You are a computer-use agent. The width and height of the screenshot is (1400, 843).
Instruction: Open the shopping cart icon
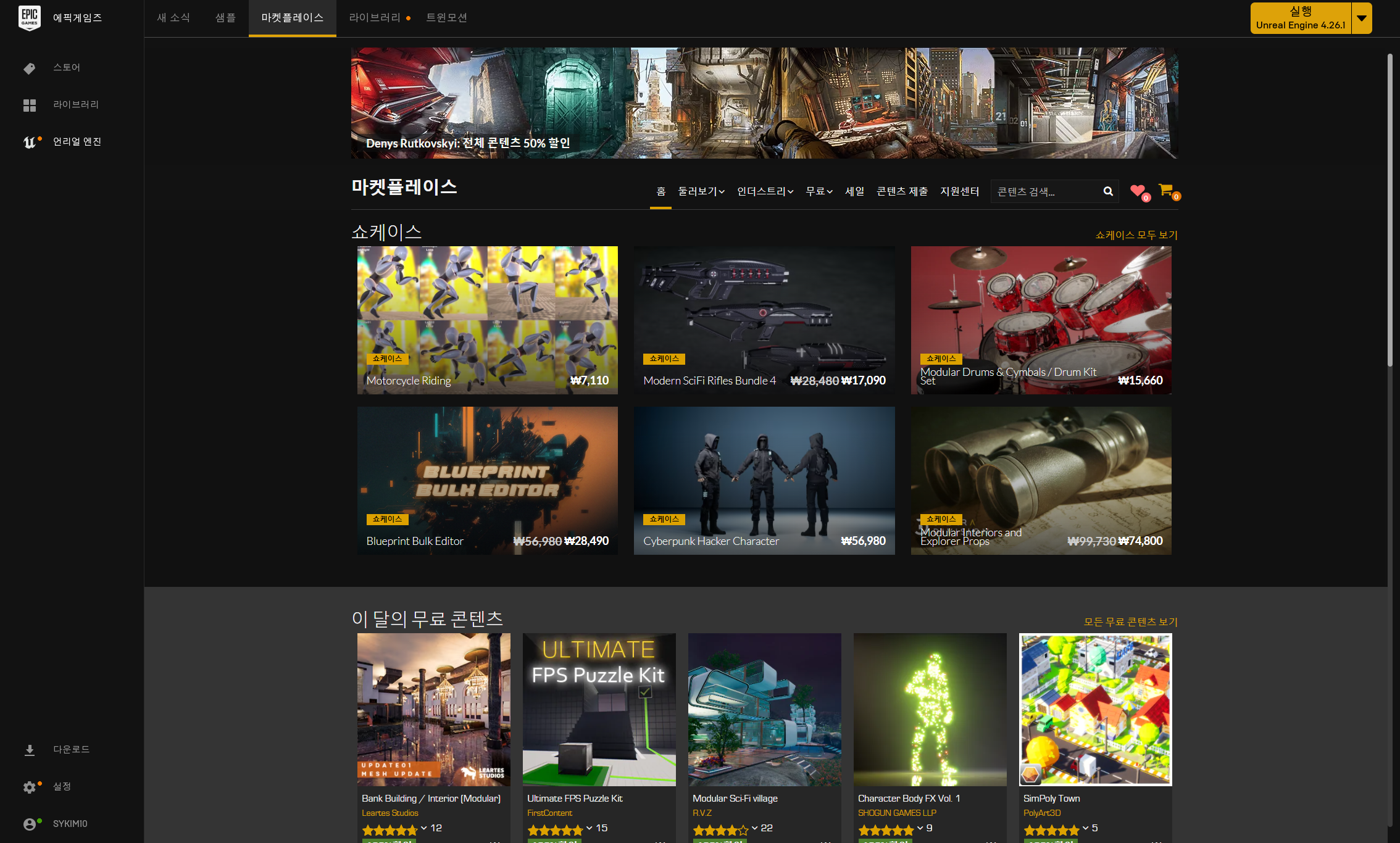1166,190
